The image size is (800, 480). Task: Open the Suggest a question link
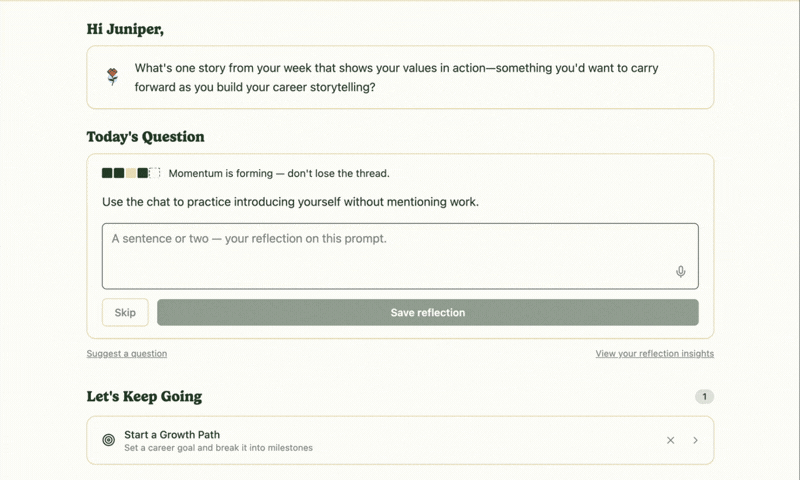coord(127,353)
